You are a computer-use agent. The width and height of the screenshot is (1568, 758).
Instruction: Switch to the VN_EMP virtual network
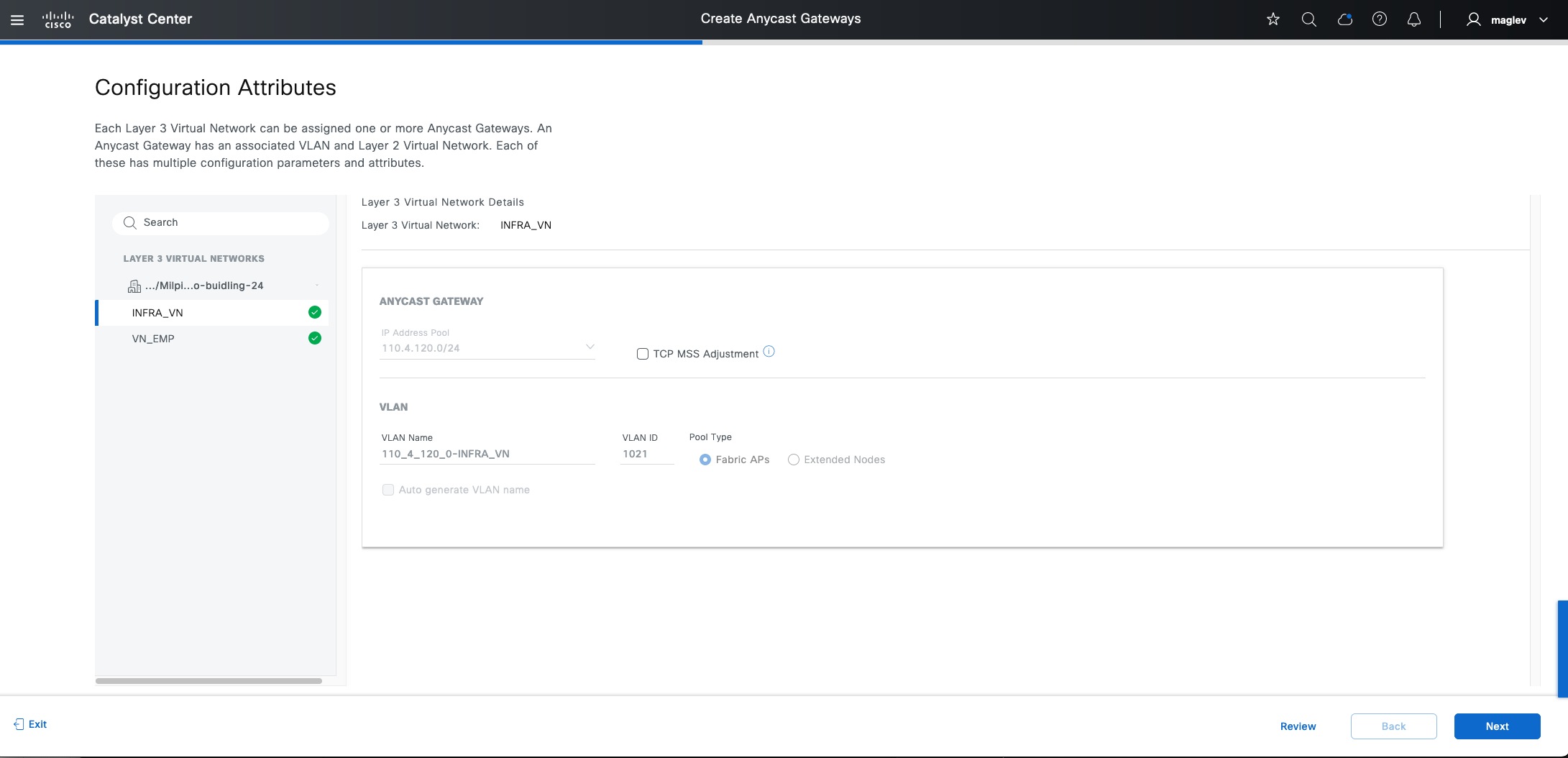point(153,338)
